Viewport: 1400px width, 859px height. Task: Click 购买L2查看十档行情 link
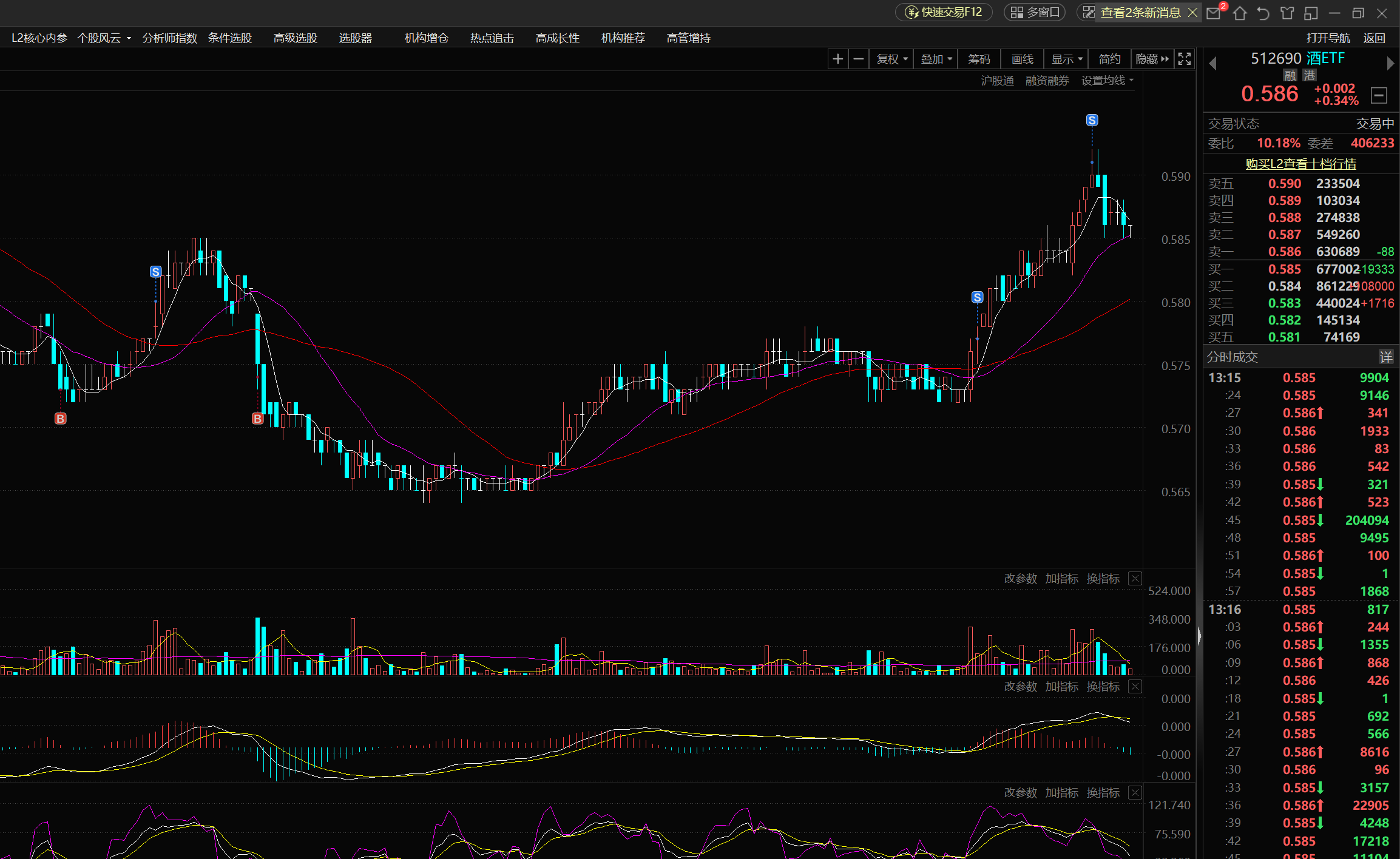[1301, 164]
